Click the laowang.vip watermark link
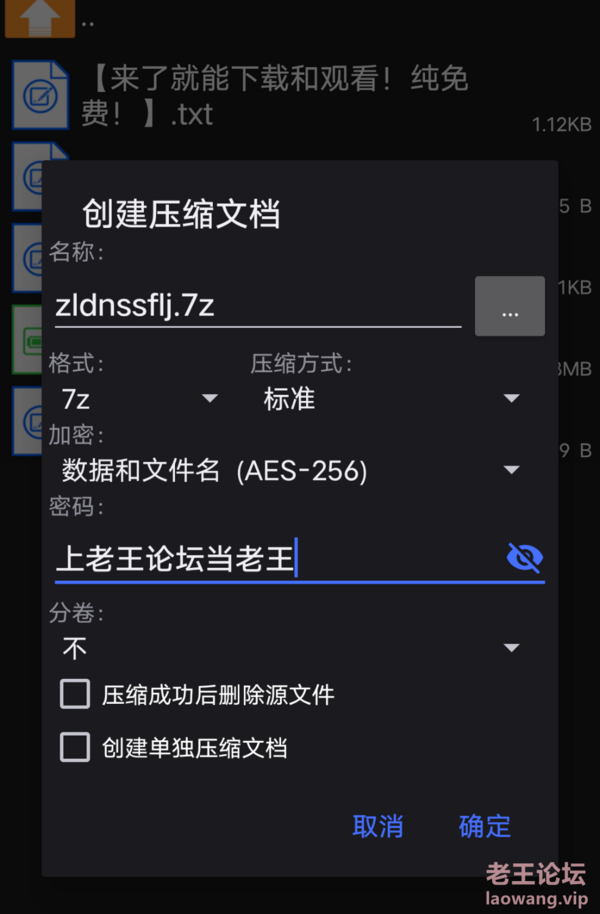600x914 pixels. coord(536,898)
